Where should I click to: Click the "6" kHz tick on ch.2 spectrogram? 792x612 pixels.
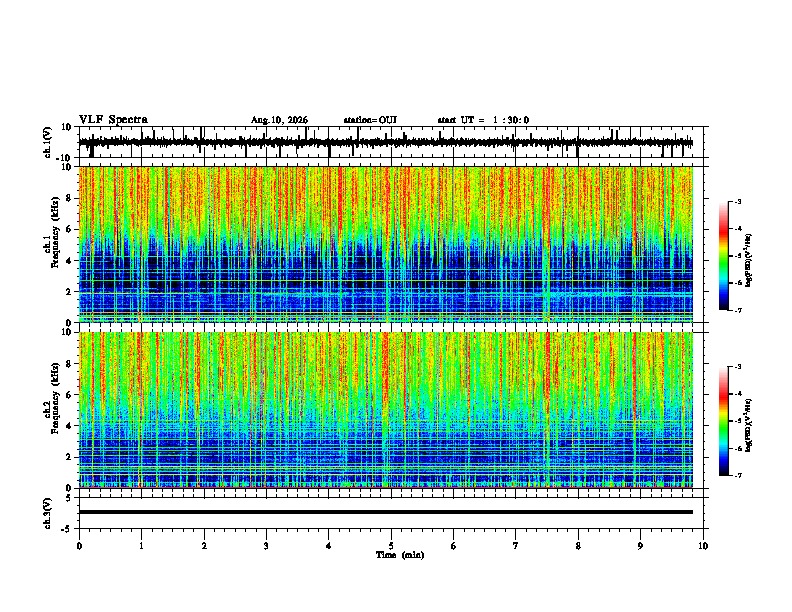(69, 395)
